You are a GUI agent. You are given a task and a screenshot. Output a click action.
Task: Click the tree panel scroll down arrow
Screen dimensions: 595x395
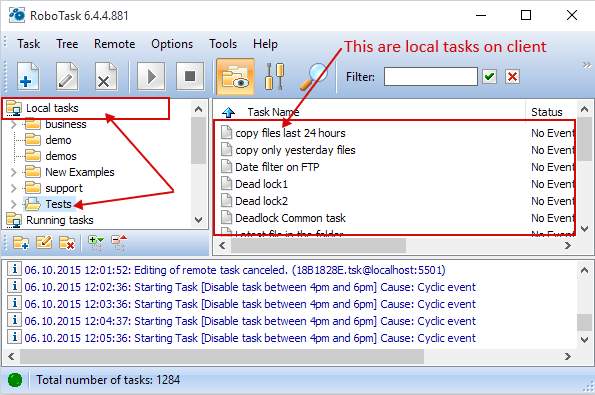click(x=198, y=220)
